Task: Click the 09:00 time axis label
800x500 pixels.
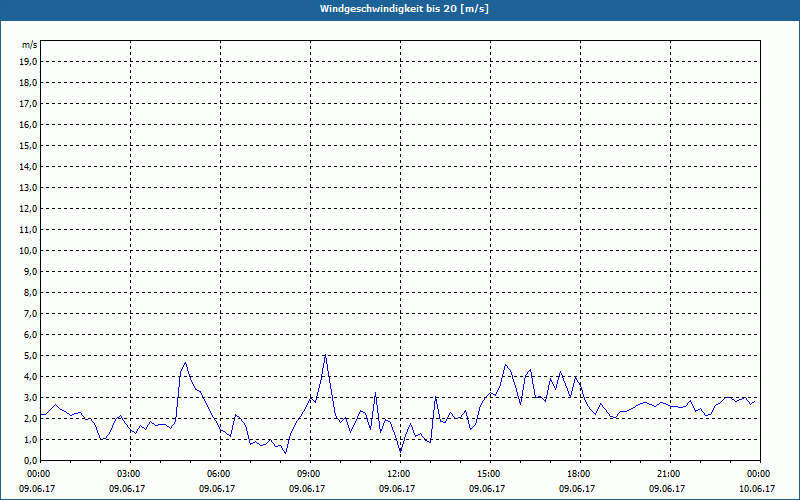Action: (309, 473)
